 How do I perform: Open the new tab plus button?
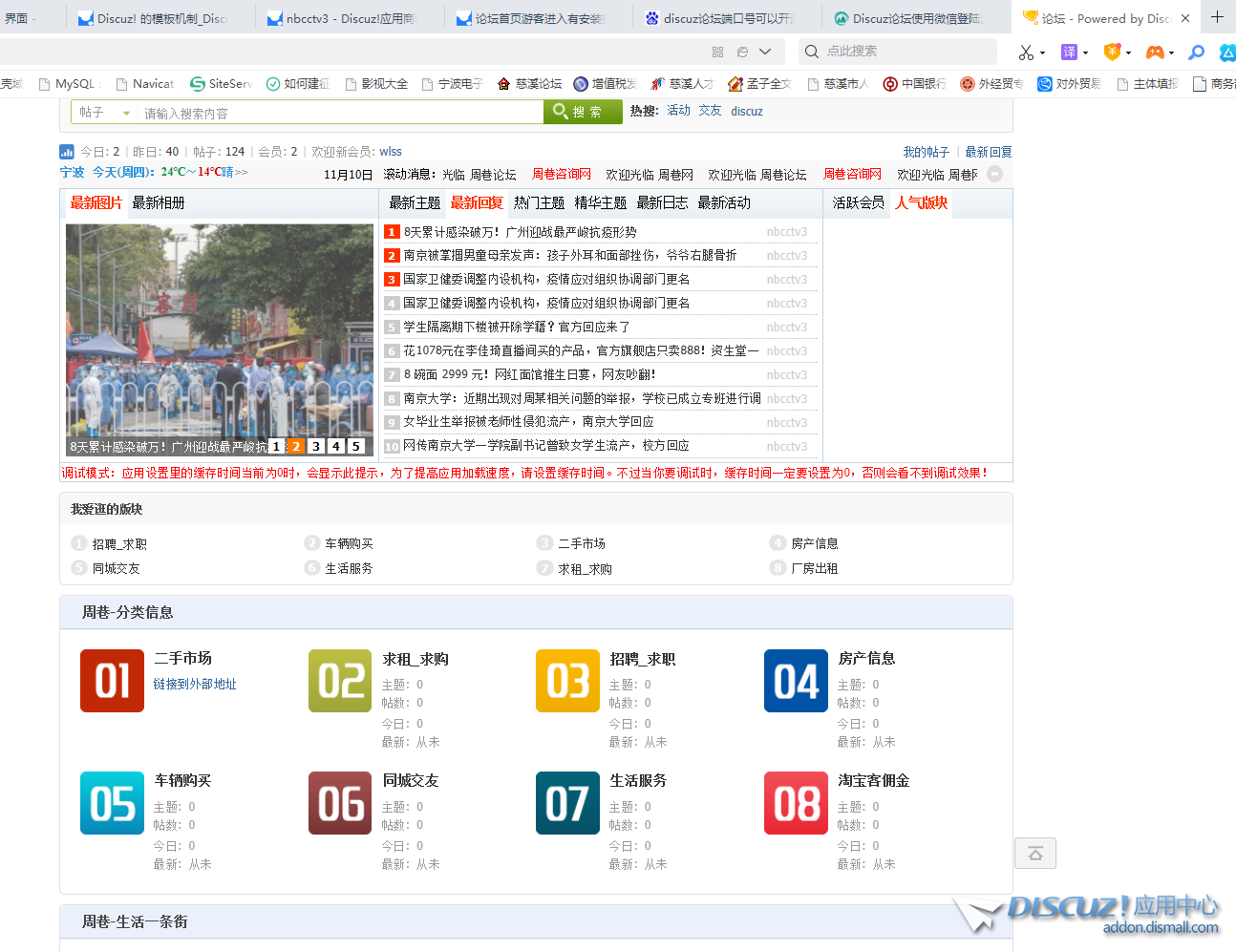tap(1218, 17)
